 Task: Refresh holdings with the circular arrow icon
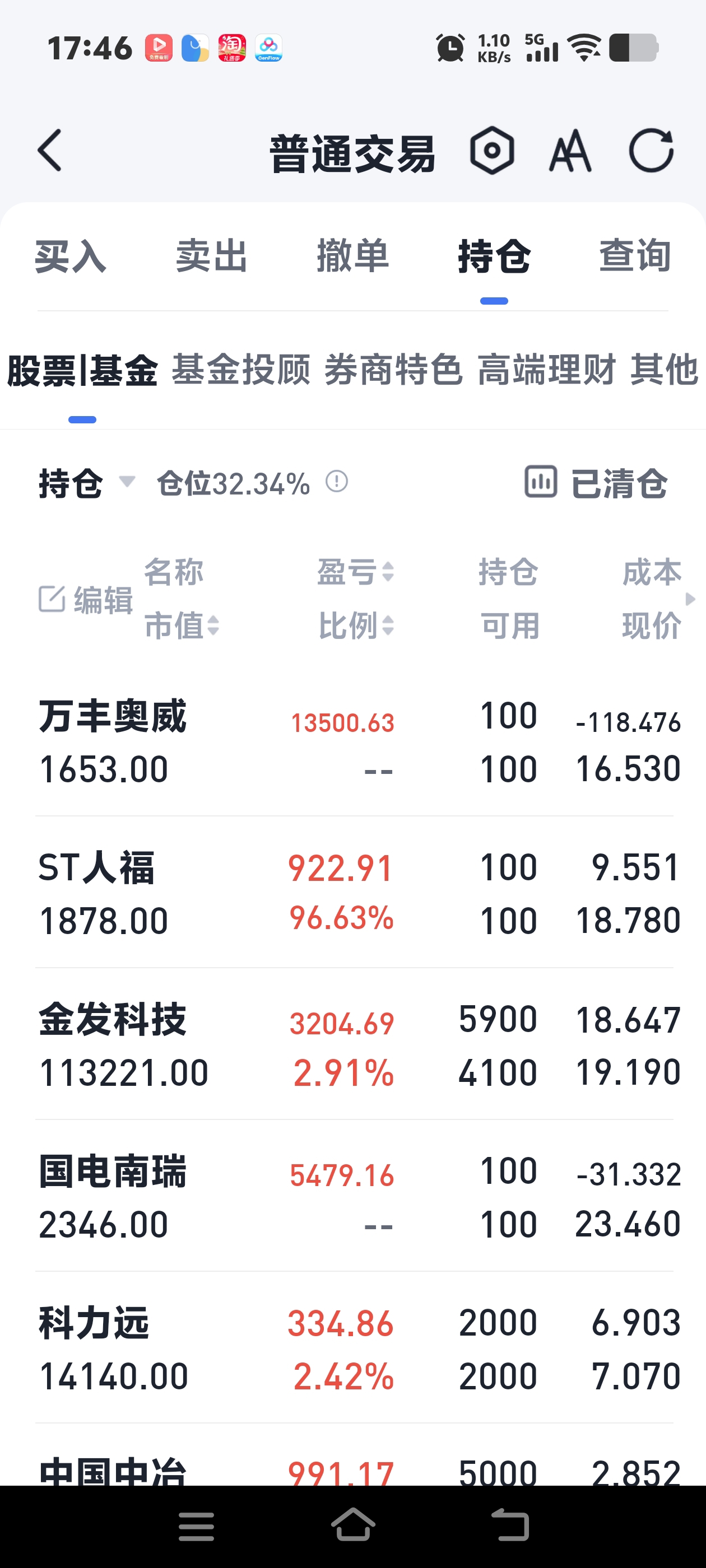pos(651,150)
